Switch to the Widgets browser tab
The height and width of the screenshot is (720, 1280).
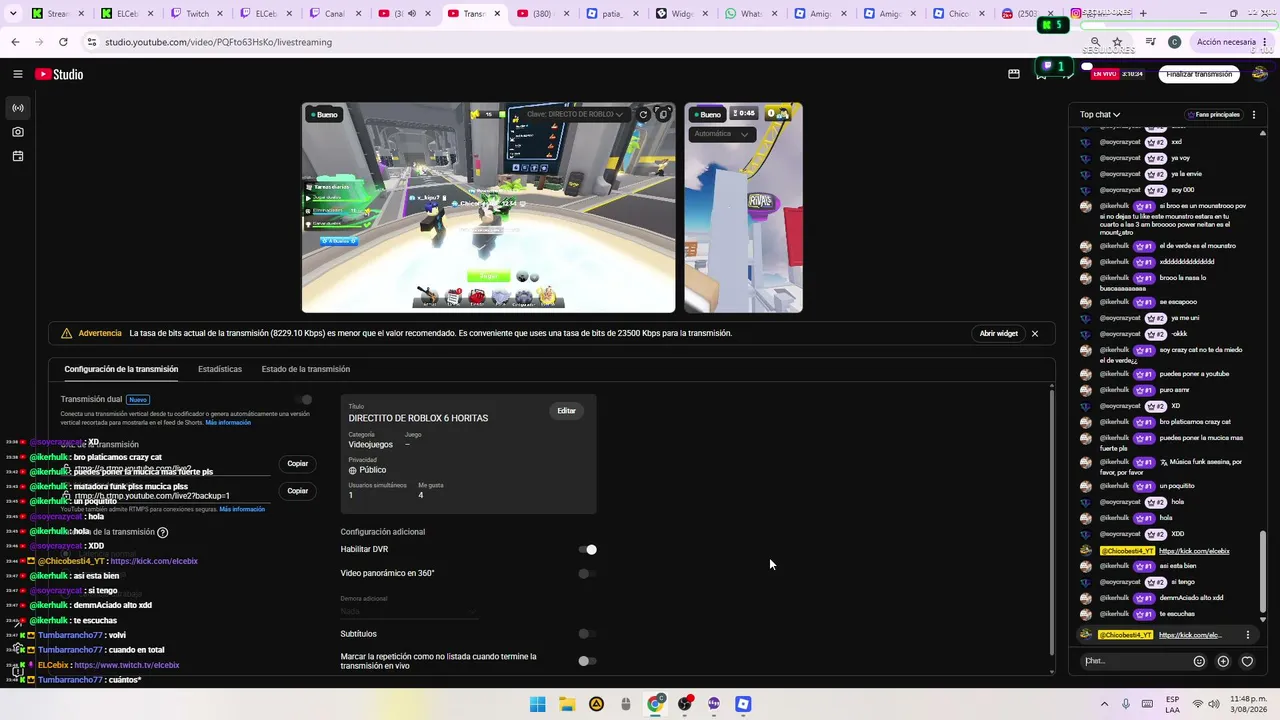click(x=682, y=14)
